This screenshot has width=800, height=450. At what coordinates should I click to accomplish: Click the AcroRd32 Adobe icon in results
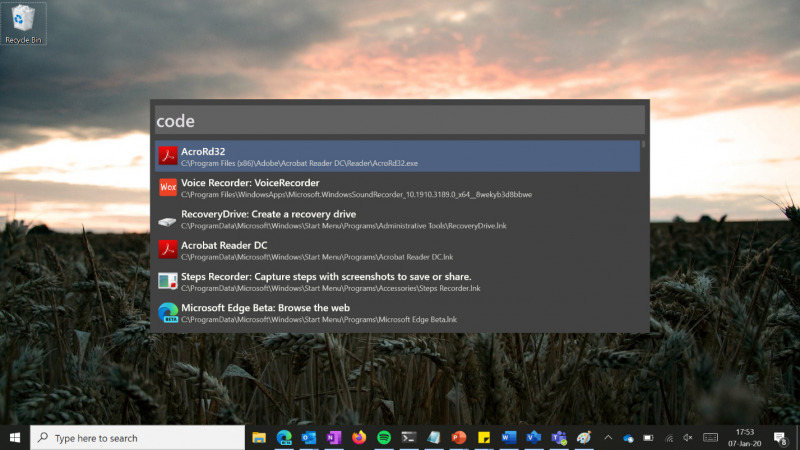pyautogui.click(x=168, y=156)
